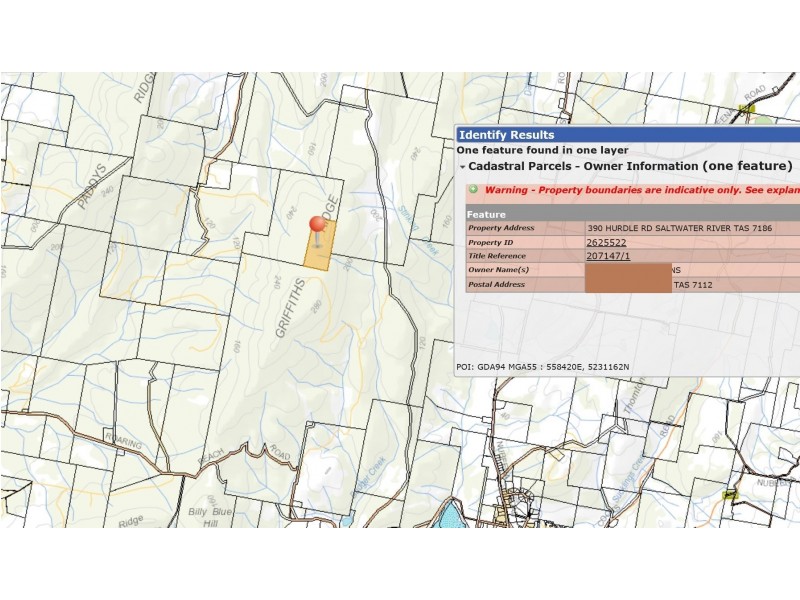Click the red property boundaries warning text
This screenshot has width=800, height=600.
(x=640, y=189)
